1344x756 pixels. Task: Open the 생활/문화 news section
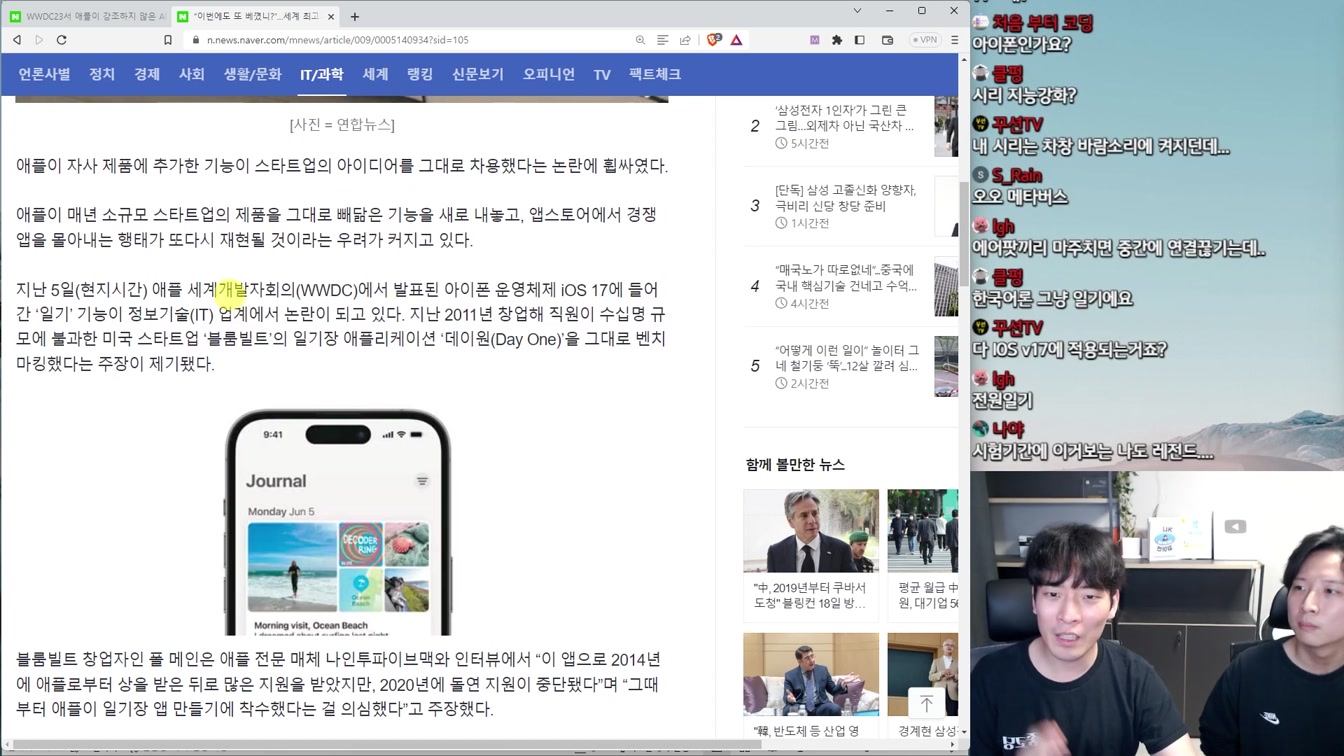252,74
